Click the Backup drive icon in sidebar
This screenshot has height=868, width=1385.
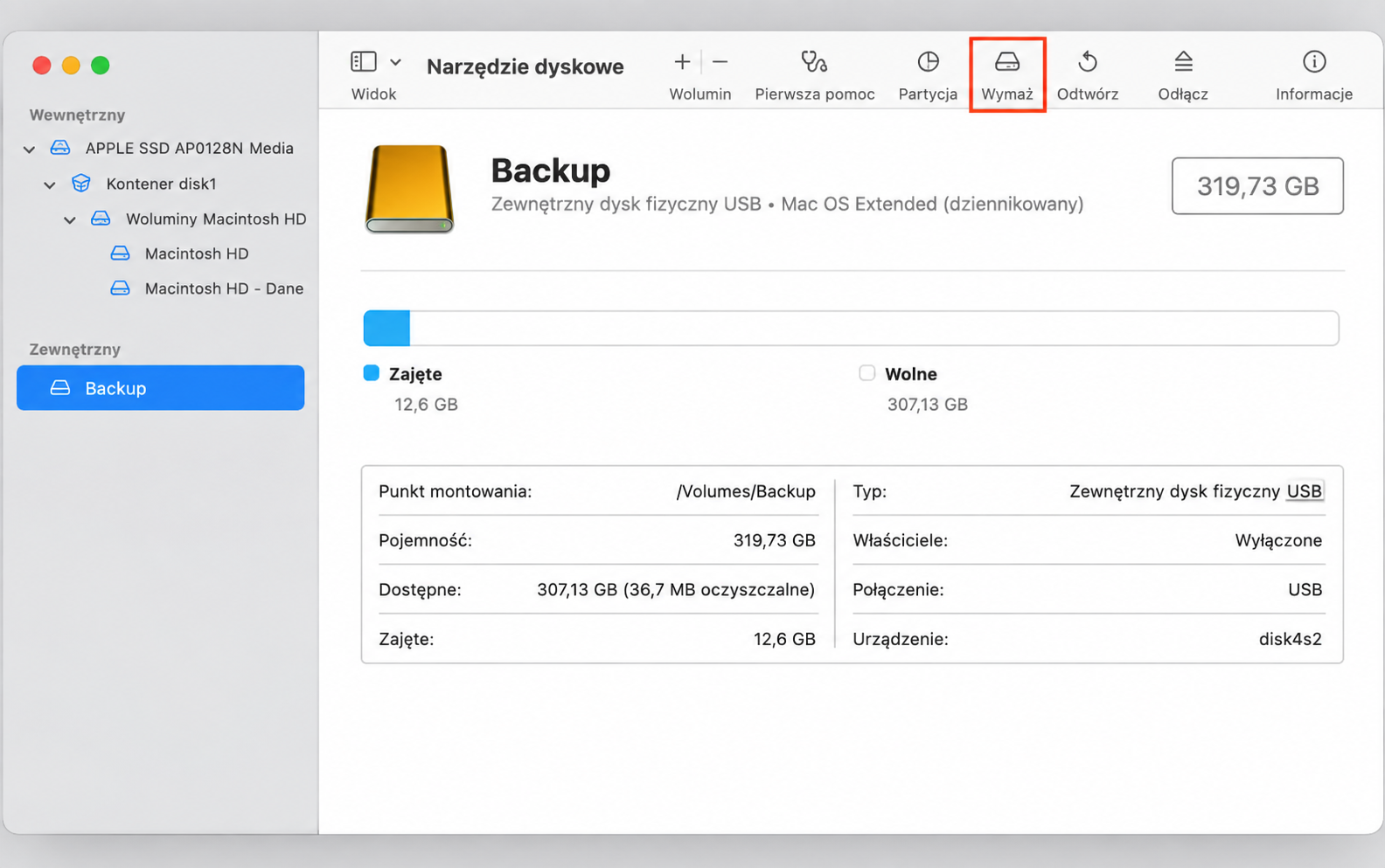(60, 387)
